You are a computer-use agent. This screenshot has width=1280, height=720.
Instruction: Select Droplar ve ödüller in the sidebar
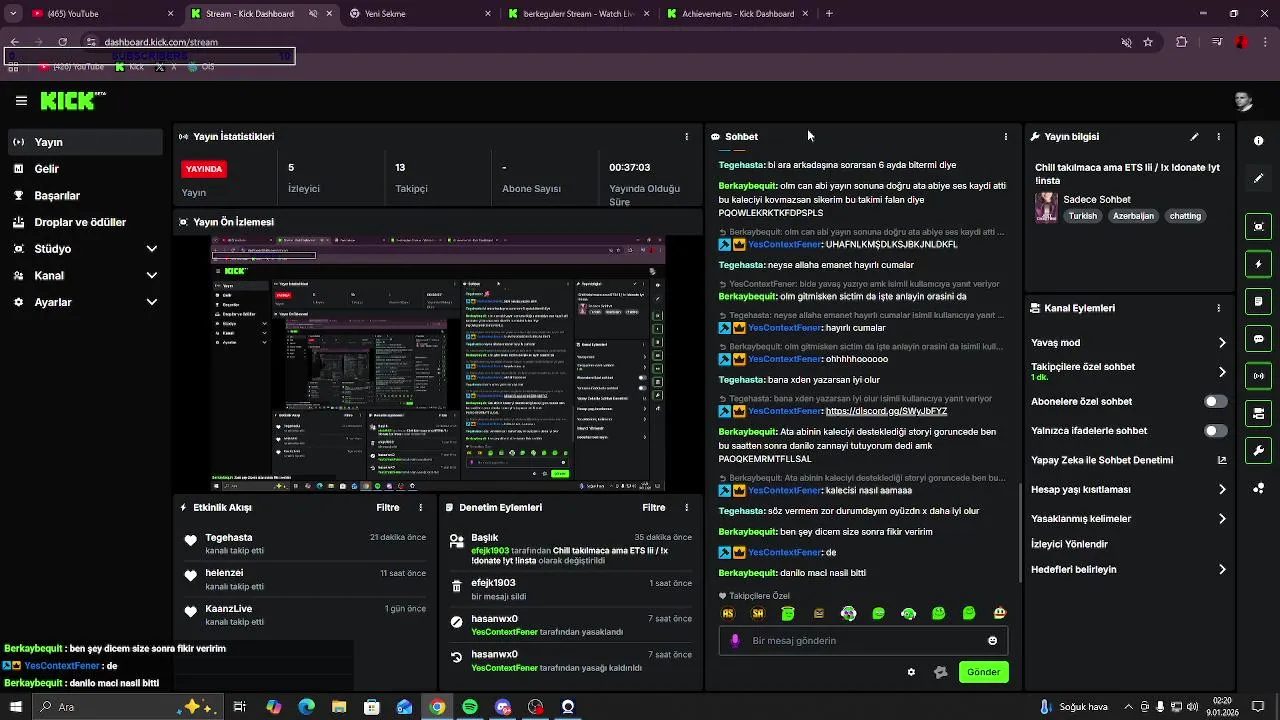point(85,222)
